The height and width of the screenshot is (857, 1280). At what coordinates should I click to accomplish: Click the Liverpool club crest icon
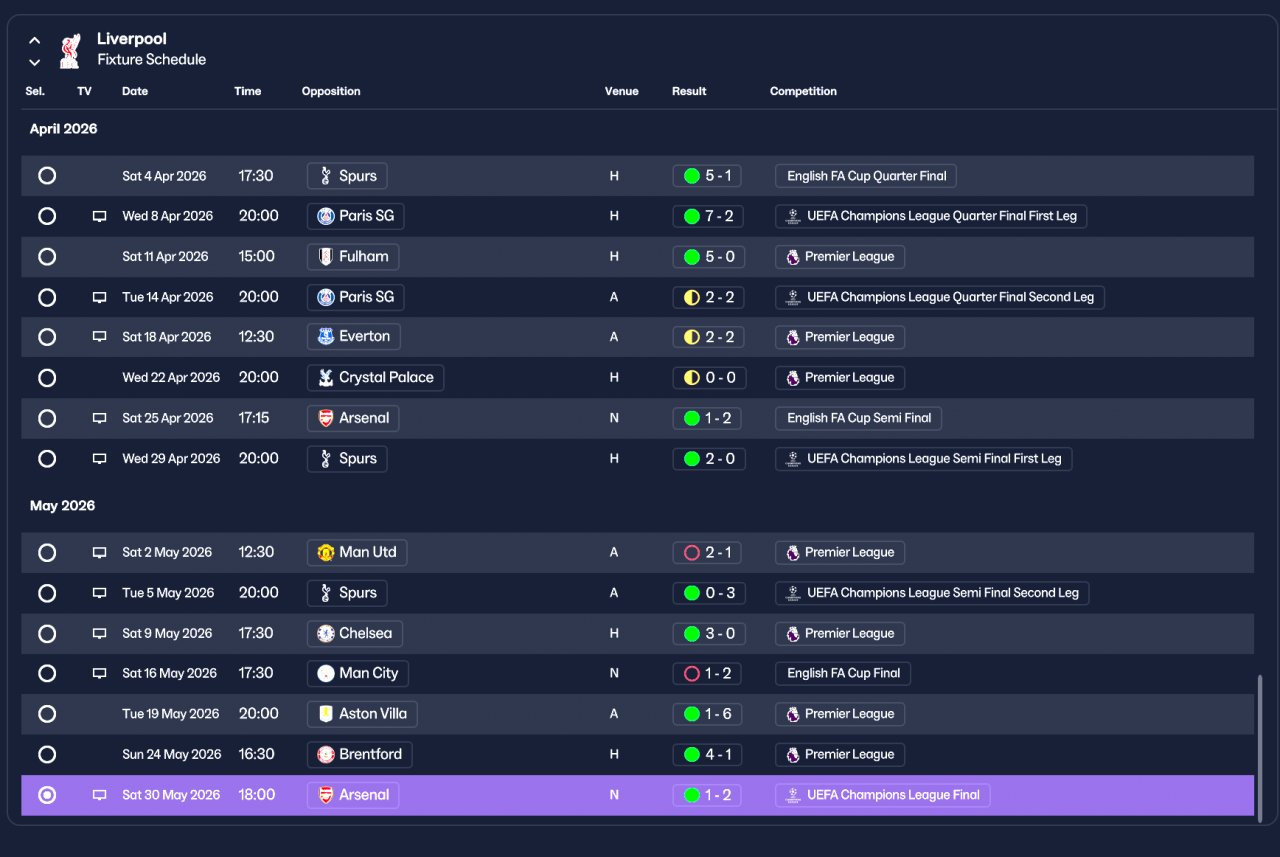(69, 50)
